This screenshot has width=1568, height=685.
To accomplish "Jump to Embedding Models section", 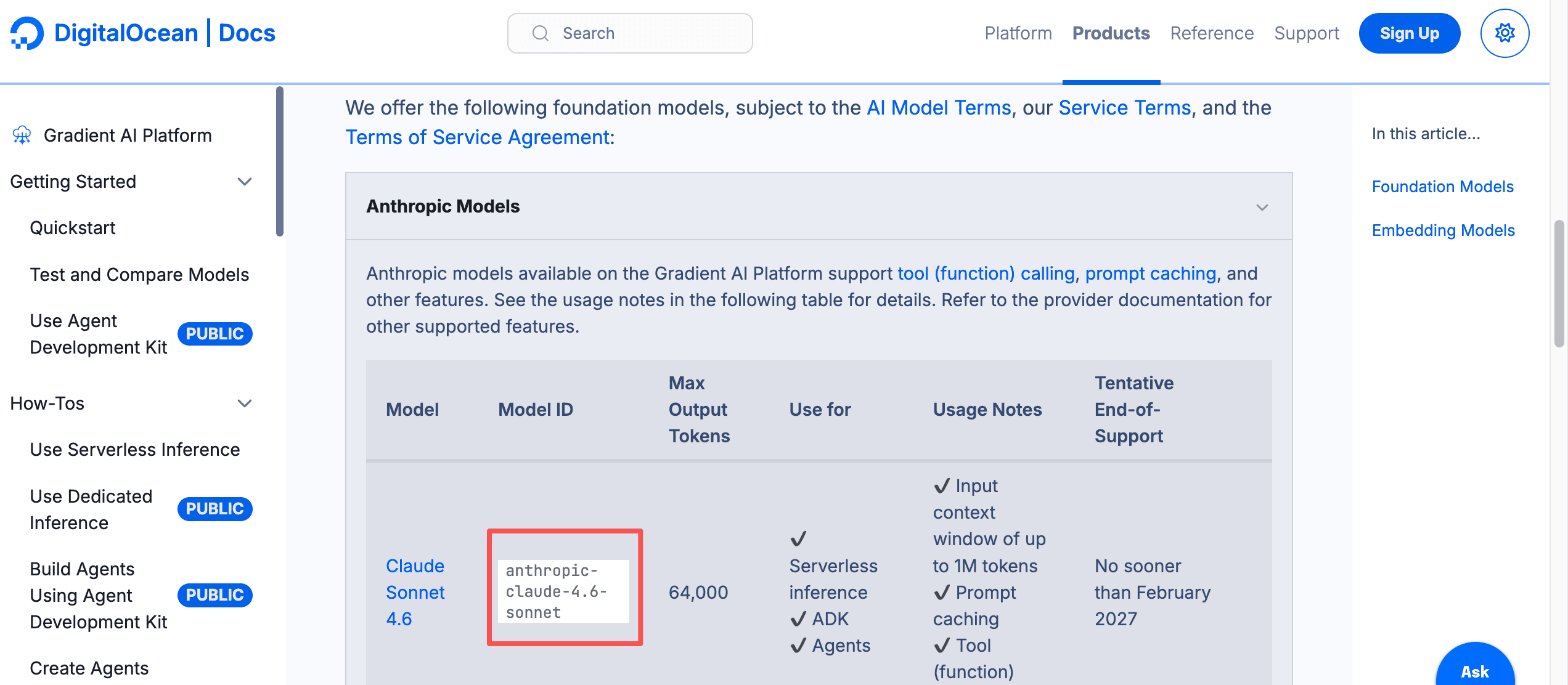I will point(1443,230).
